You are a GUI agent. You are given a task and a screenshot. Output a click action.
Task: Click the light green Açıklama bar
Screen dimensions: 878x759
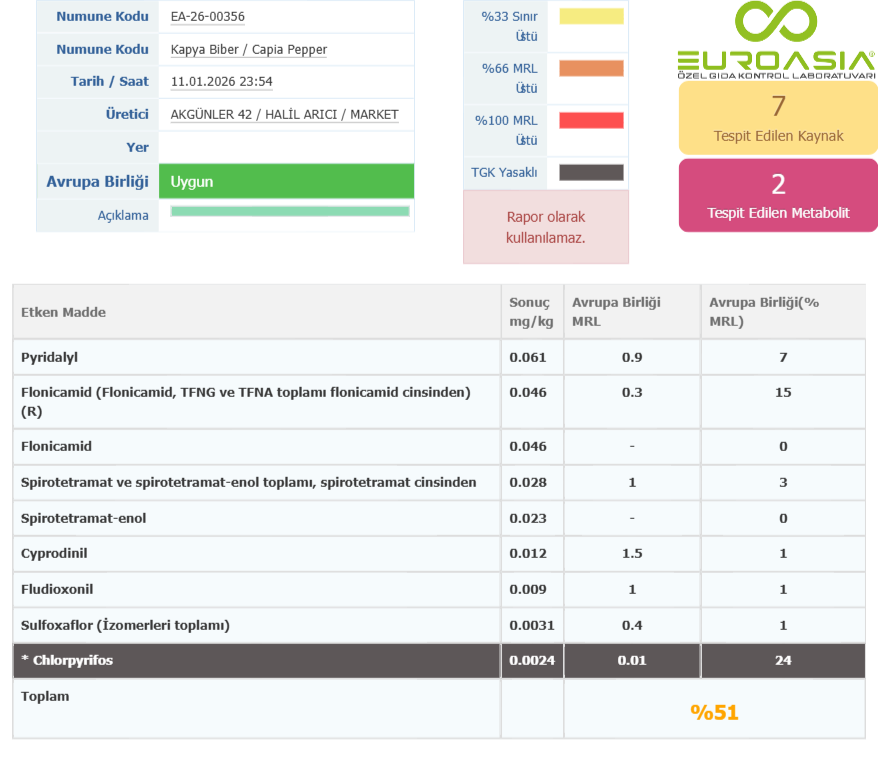[290, 211]
